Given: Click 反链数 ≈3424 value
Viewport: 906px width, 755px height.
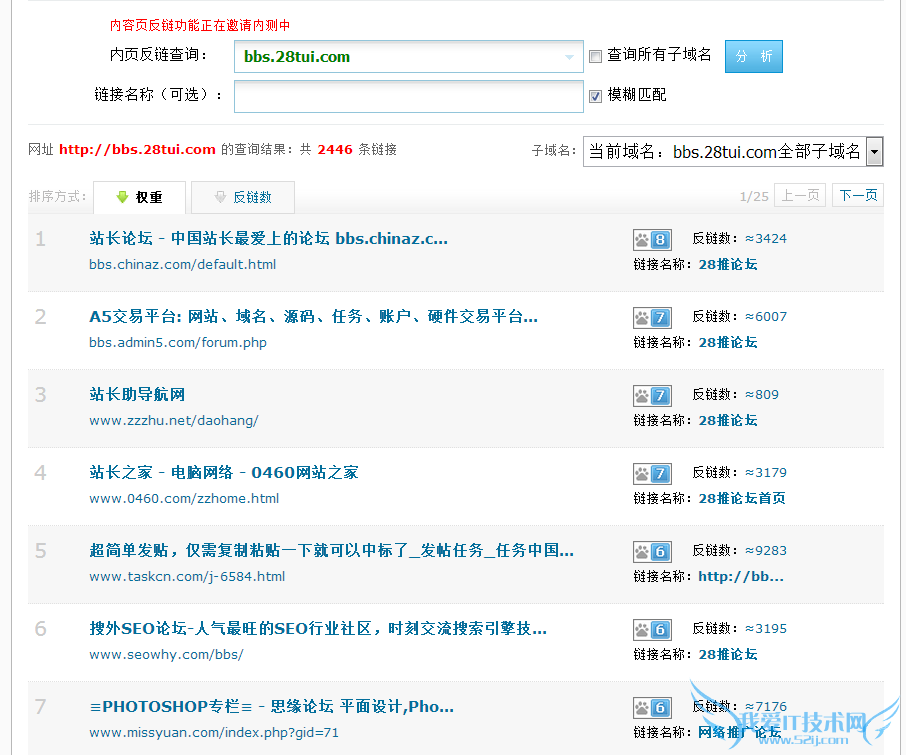Looking at the screenshot, I should point(766,239).
